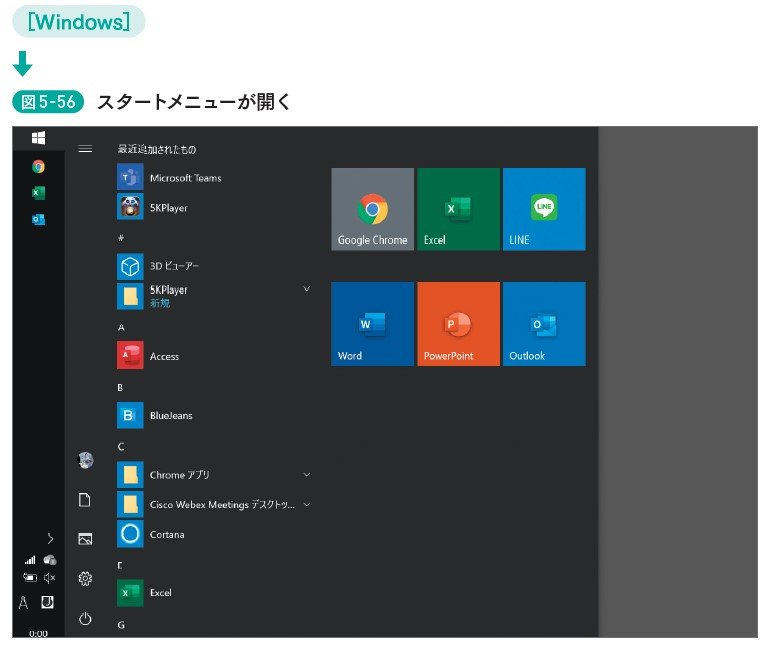The image size is (773, 651).
Task: Click the network signal tray icon
Action: click(x=30, y=560)
